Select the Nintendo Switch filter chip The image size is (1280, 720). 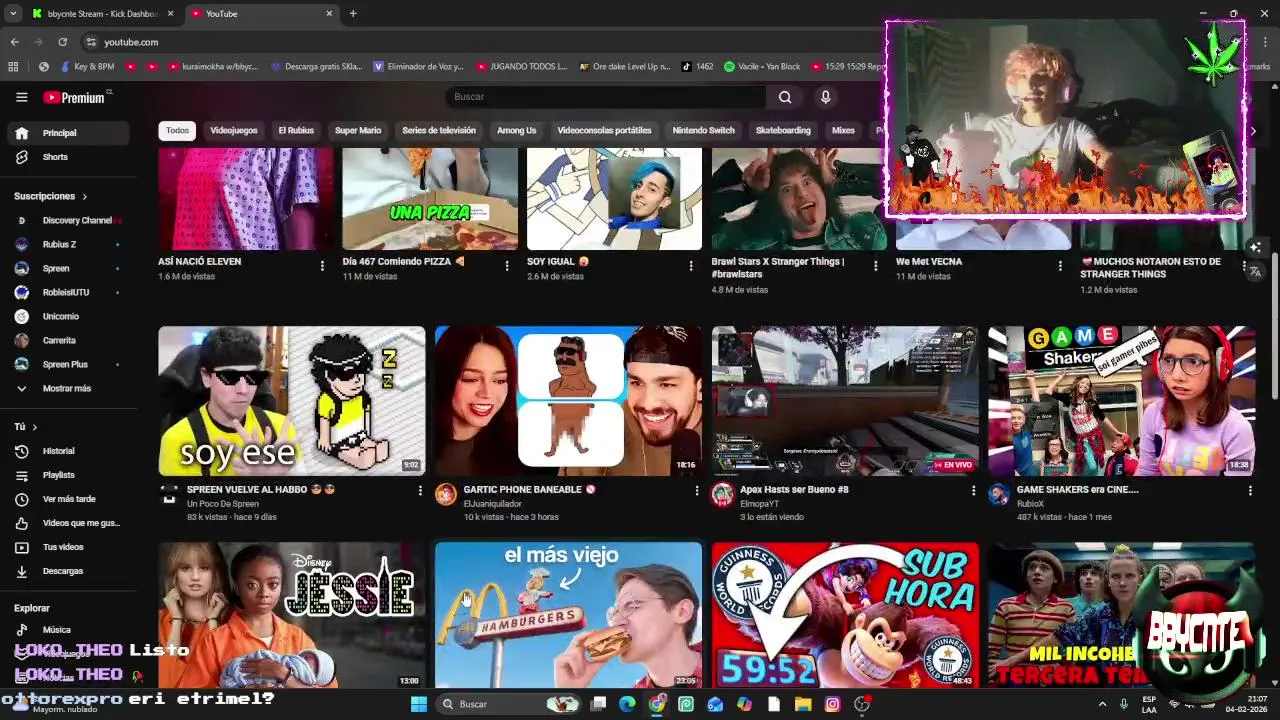(x=703, y=130)
